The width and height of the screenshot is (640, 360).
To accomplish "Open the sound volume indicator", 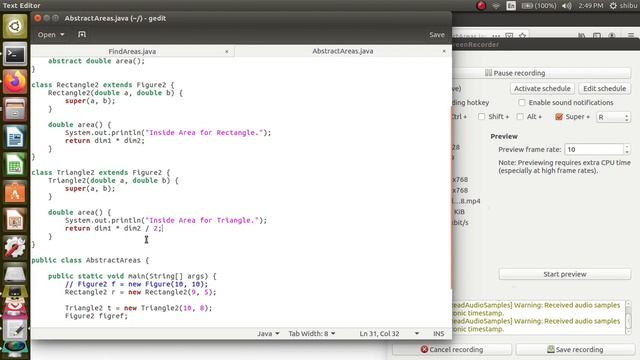I will coord(567,6).
